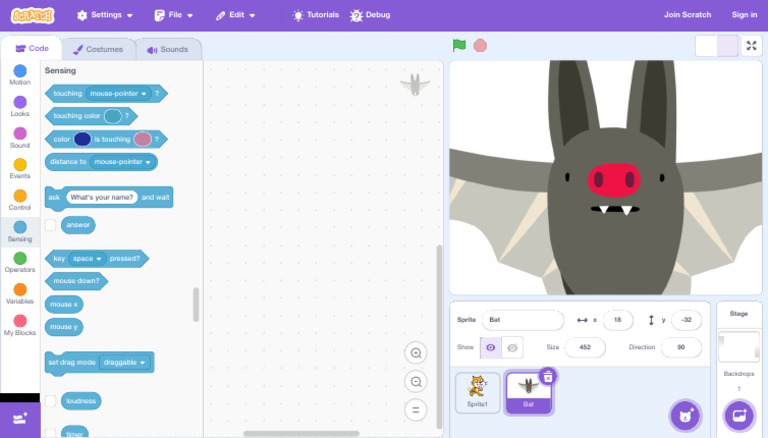Click the block palette vertical scrollbar

(196, 304)
